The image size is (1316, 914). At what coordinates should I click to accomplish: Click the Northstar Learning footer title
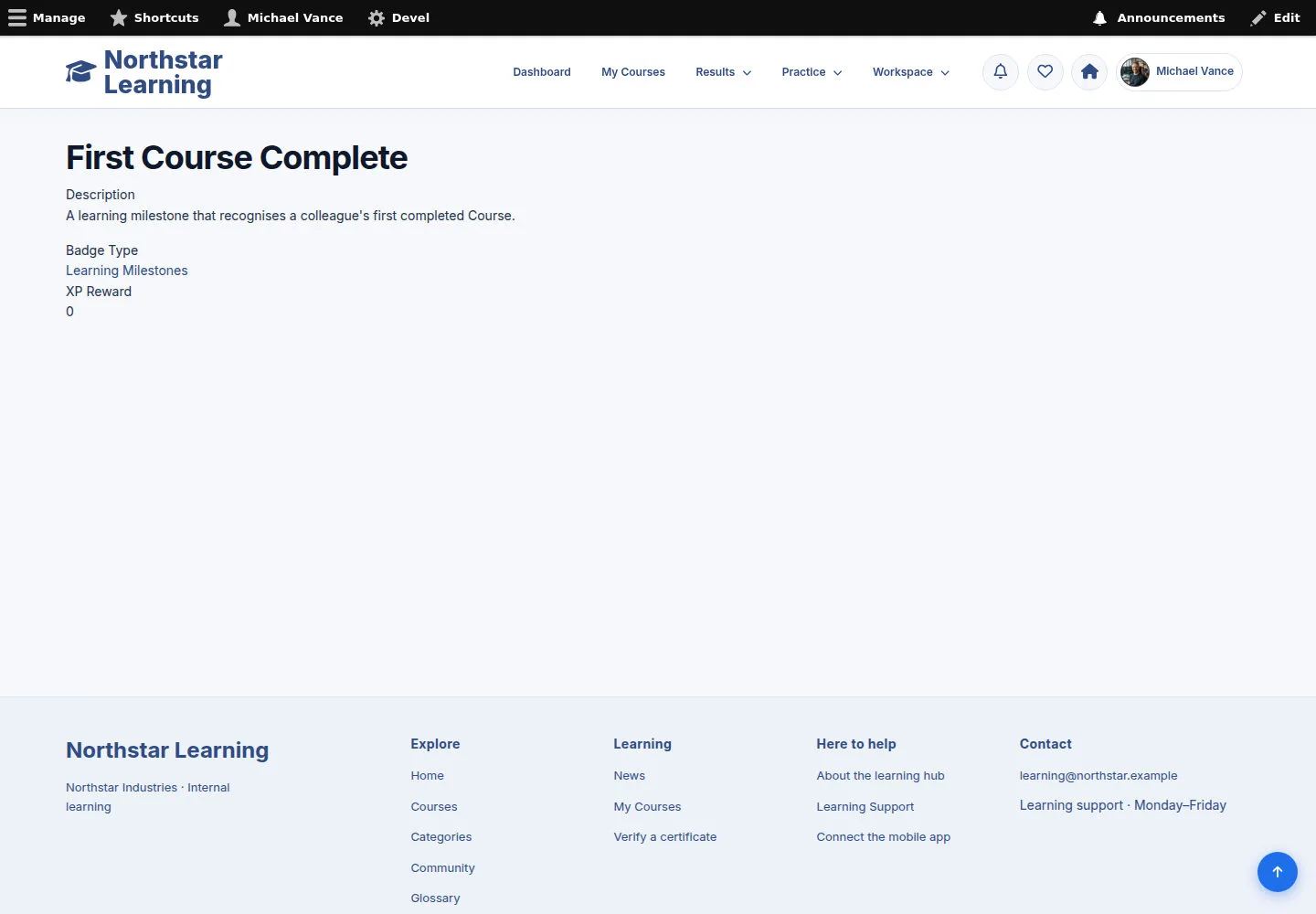coord(167,750)
